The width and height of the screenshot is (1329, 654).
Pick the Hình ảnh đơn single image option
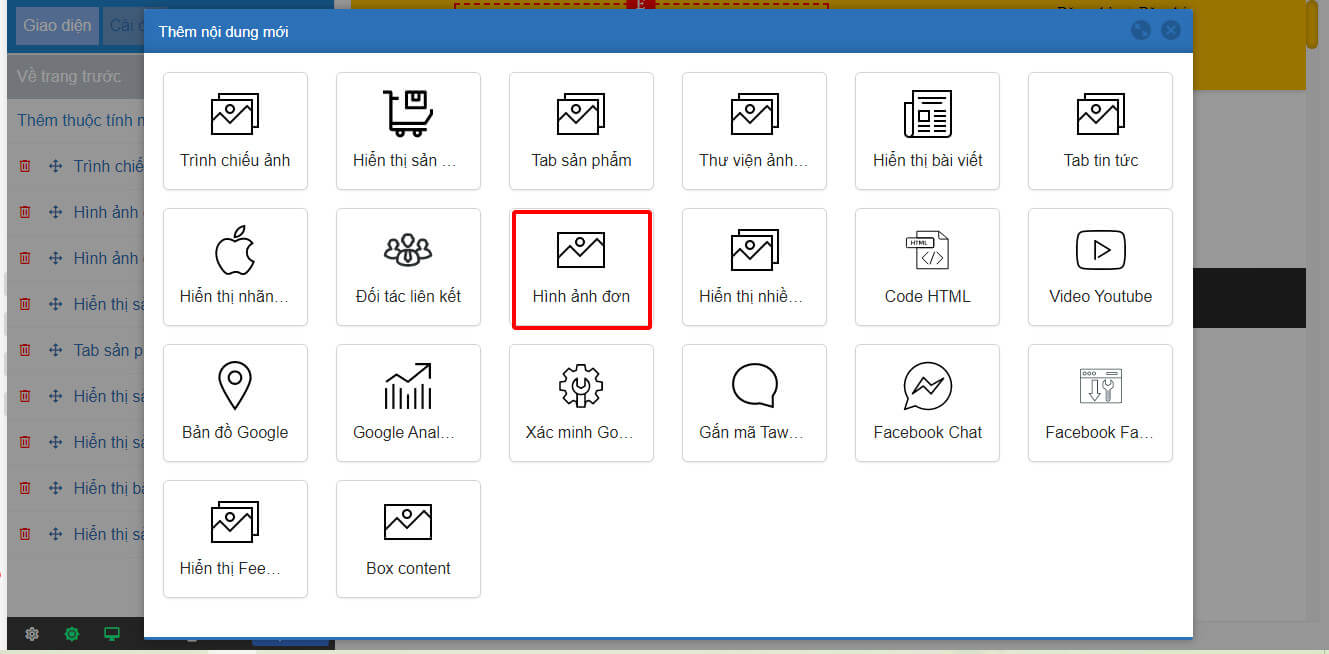coord(581,267)
